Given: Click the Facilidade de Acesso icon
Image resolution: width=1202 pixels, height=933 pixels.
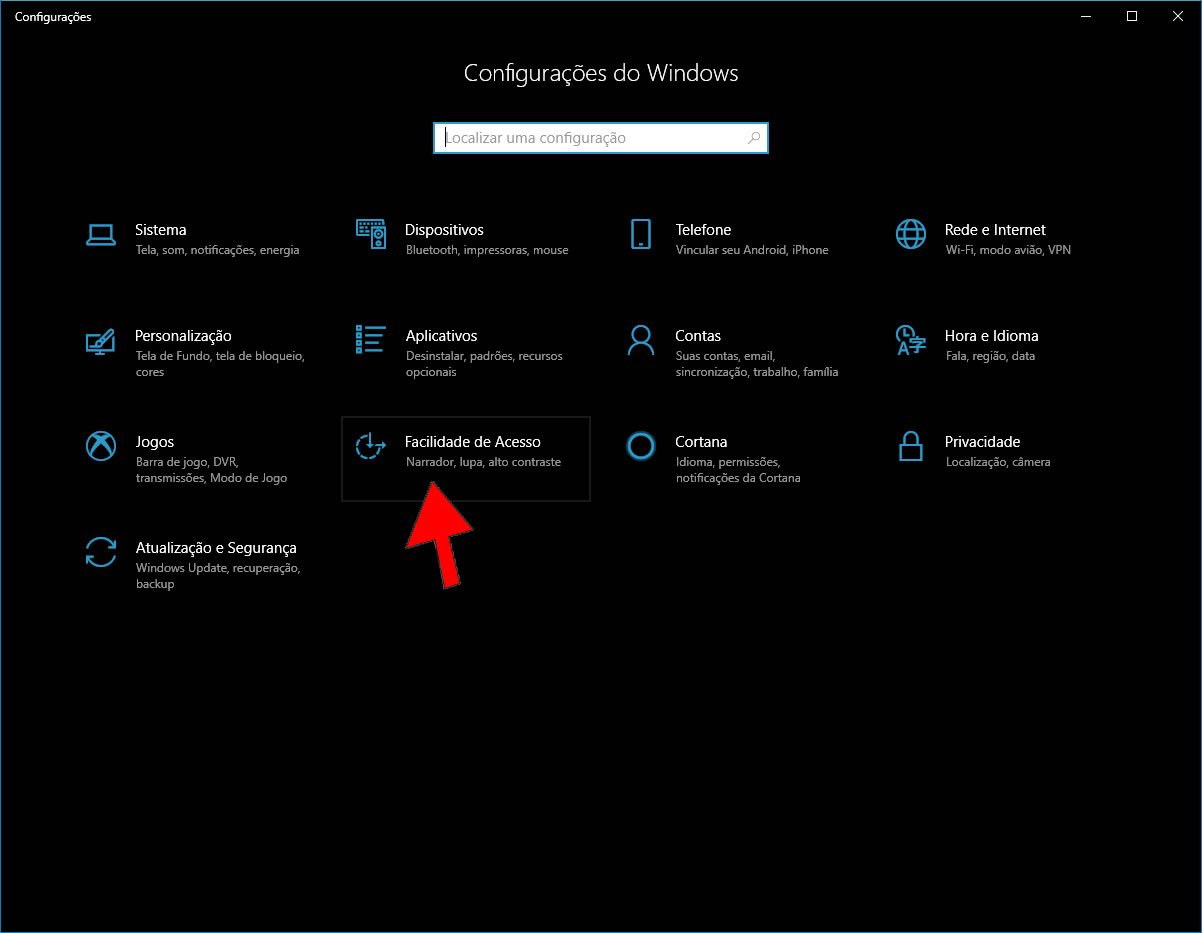Looking at the screenshot, I should point(371,446).
